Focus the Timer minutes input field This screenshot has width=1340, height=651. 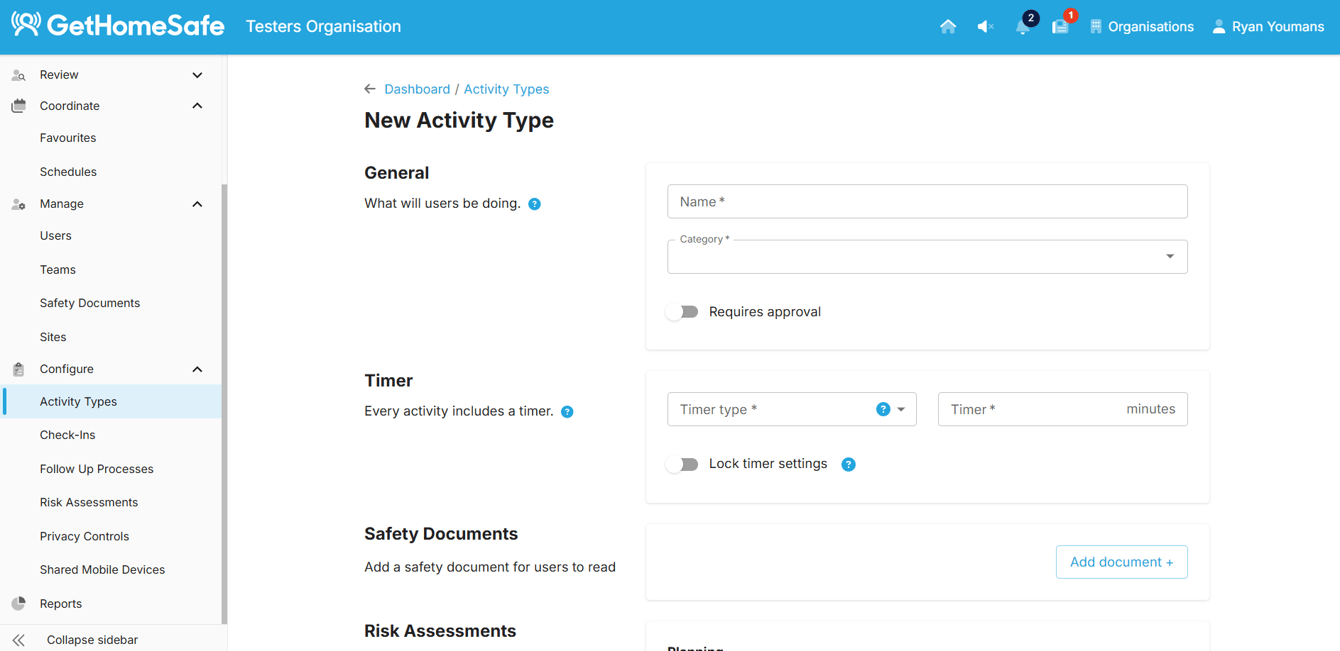coord(1062,409)
